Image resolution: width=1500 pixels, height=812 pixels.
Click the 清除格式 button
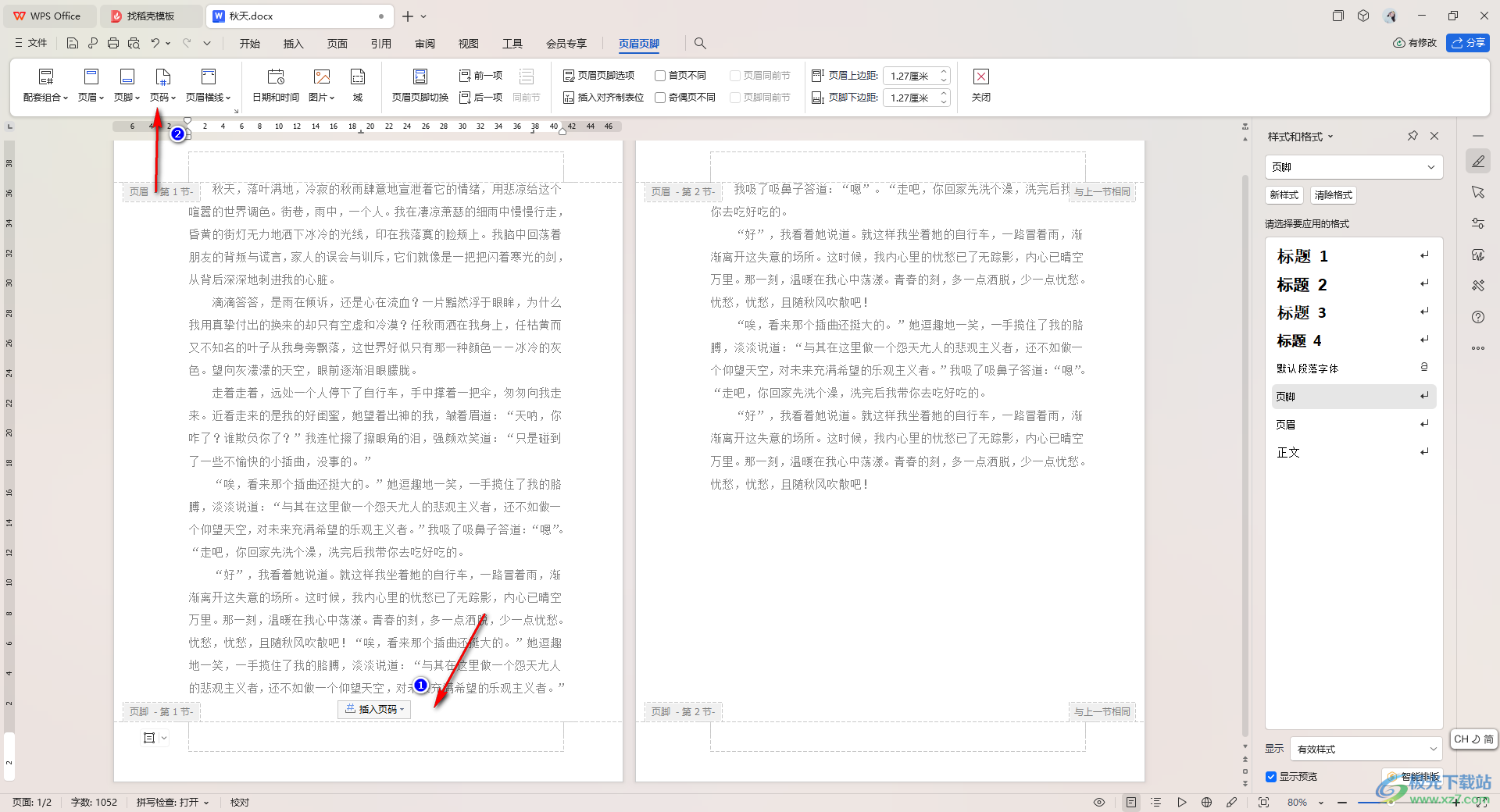tap(1333, 195)
